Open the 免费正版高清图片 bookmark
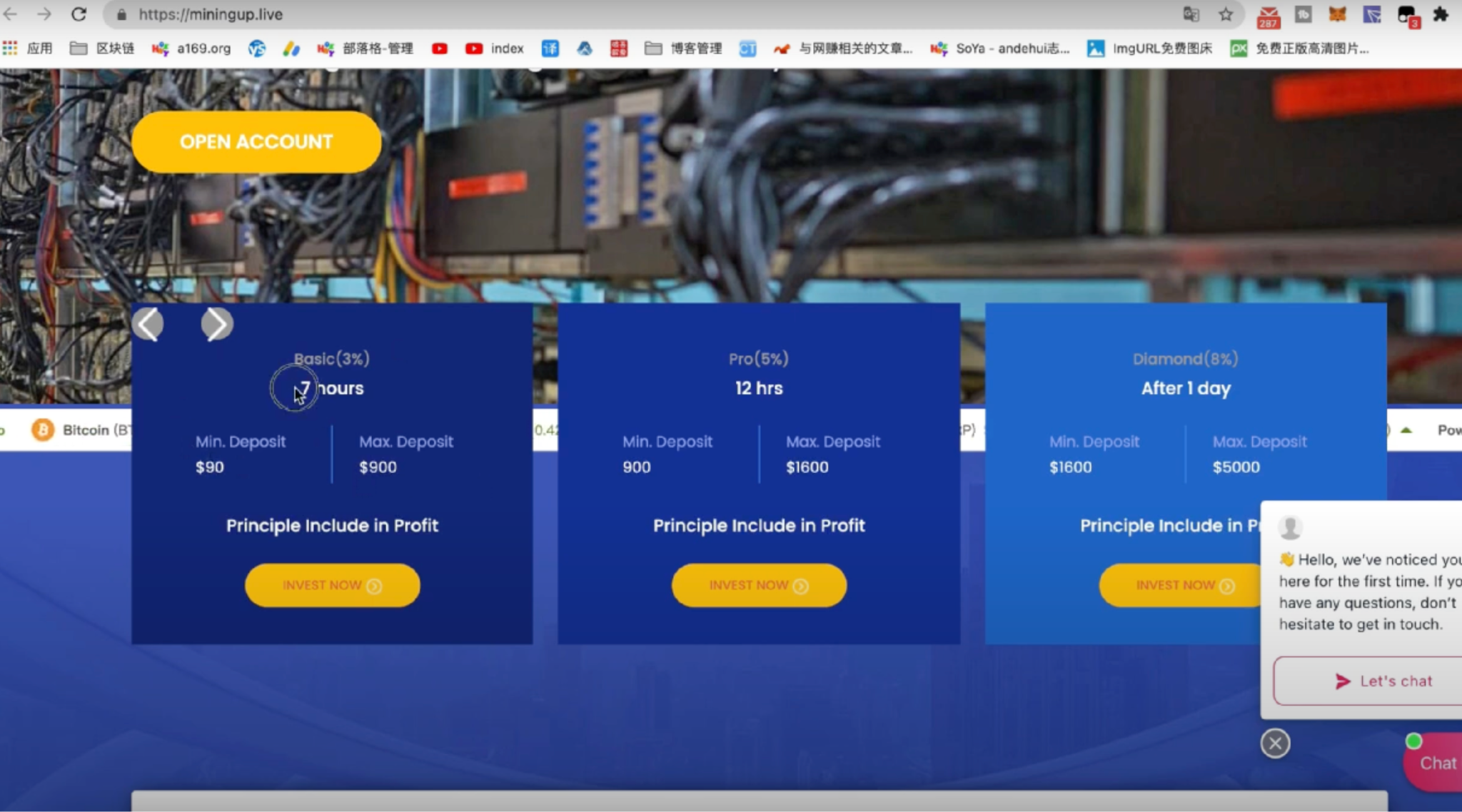The width and height of the screenshot is (1462, 812). (1300, 49)
